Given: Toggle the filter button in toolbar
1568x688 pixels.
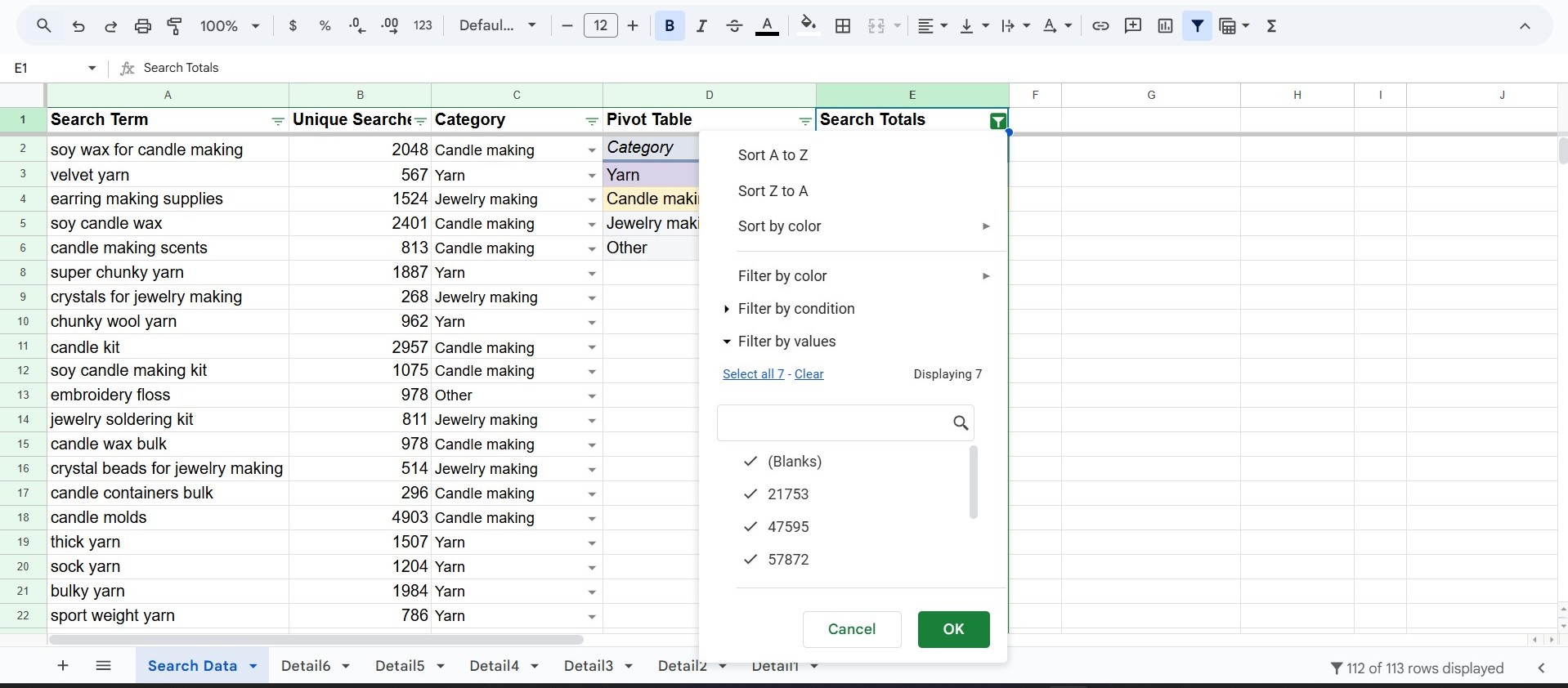Looking at the screenshot, I should tap(1198, 26).
